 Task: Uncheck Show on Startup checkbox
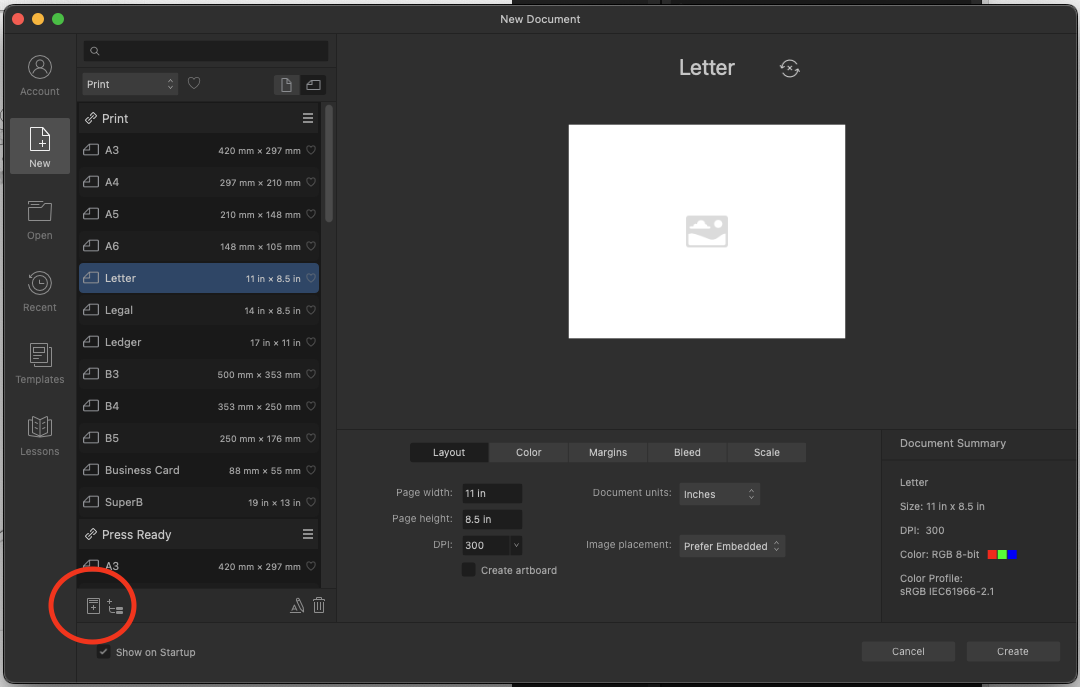tap(104, 652)
